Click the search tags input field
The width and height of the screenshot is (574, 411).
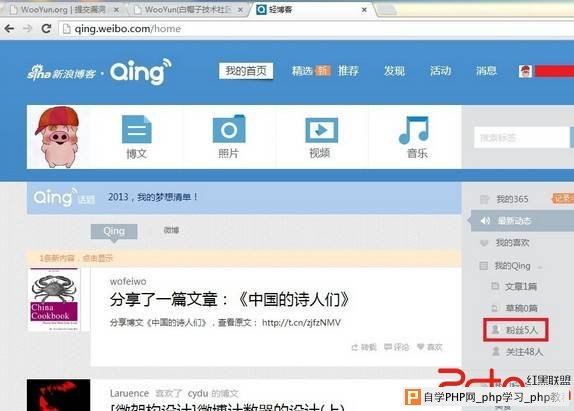coord(522,138)
